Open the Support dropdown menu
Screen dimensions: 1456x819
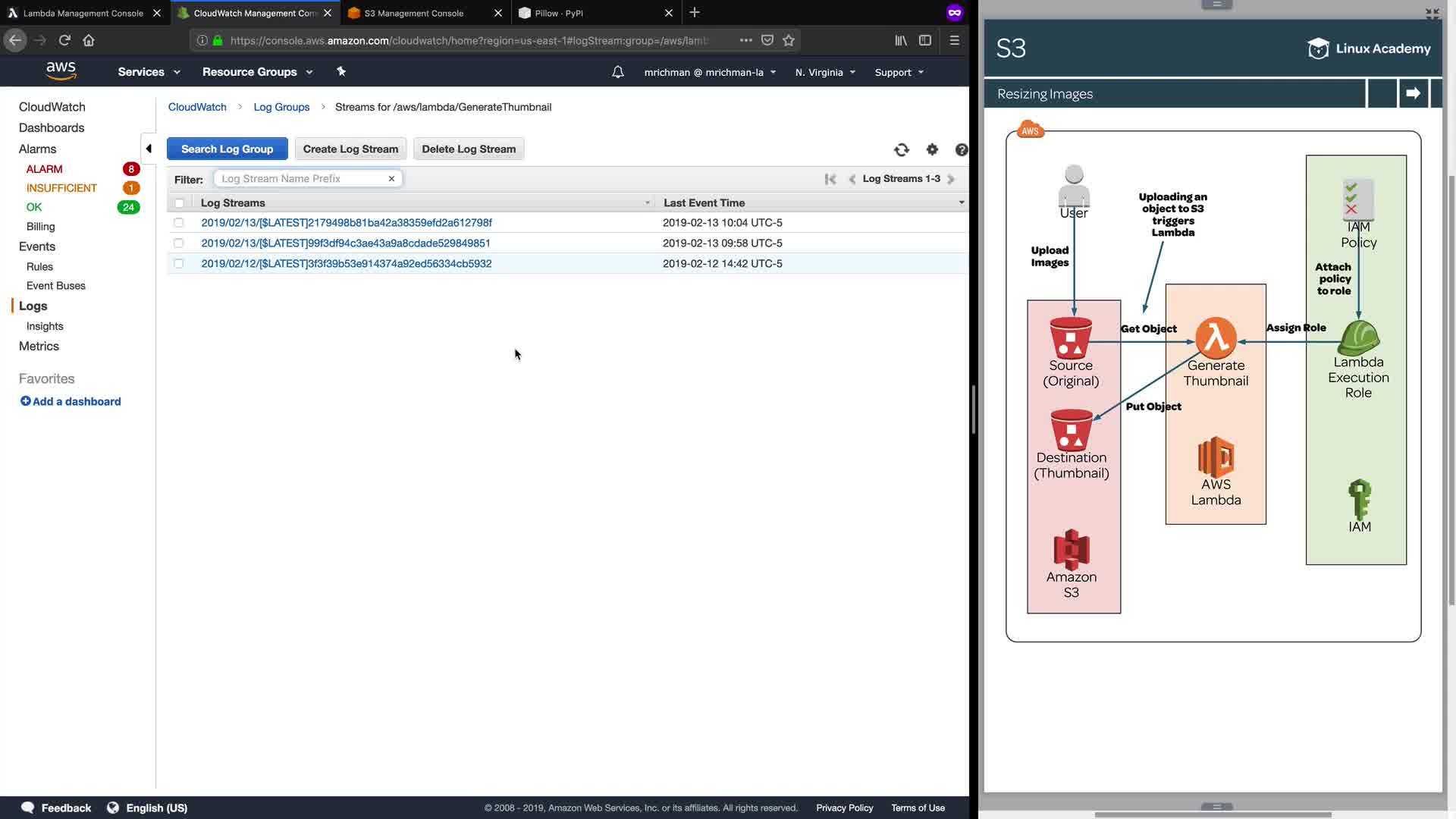[x=899, y=73]
